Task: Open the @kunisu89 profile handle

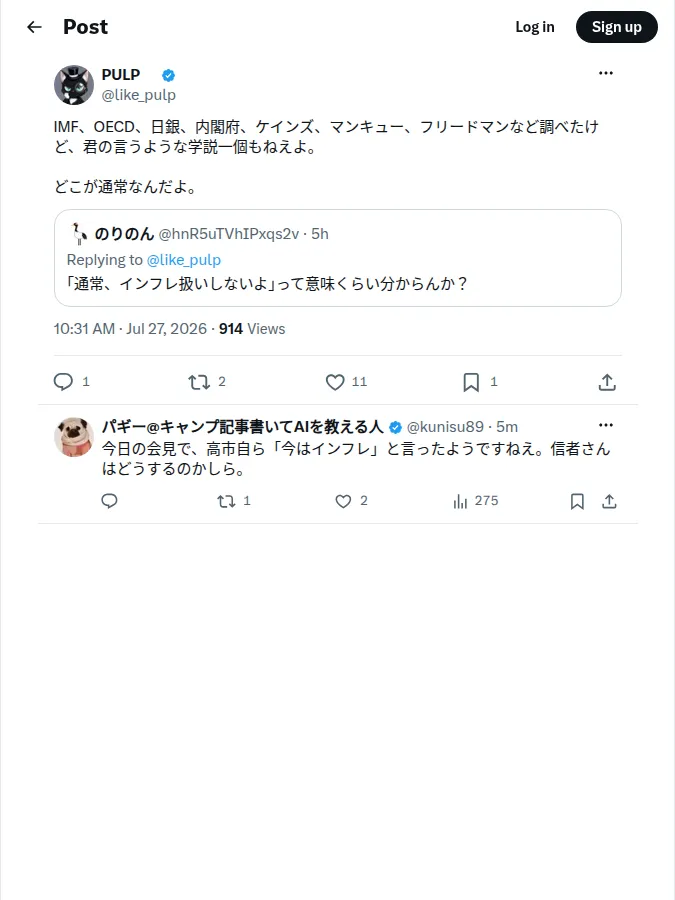Action: [445, 426]
